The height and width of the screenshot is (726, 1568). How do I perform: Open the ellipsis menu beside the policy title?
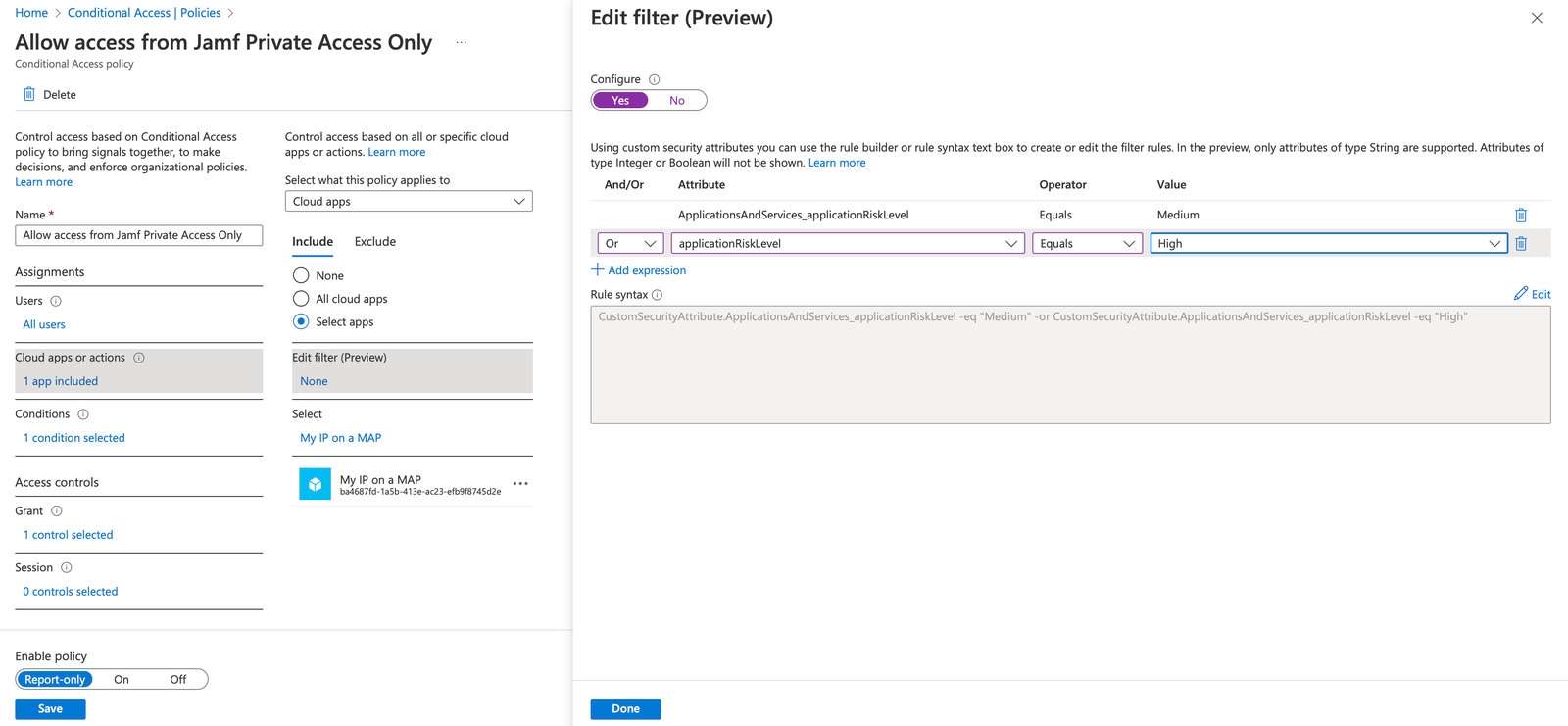pos(461,43)
